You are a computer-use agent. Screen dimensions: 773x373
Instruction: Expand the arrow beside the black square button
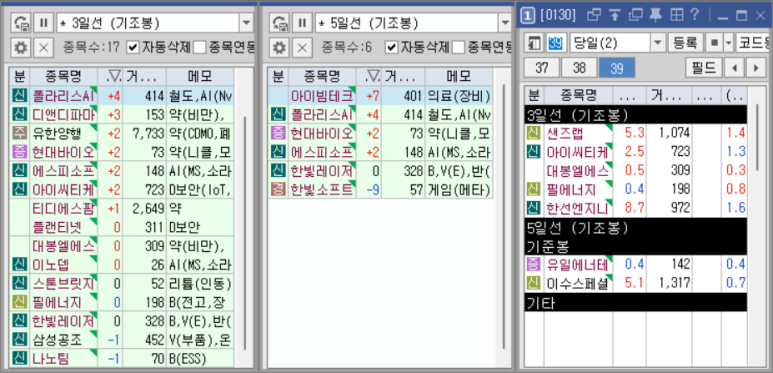click(728, 43)
